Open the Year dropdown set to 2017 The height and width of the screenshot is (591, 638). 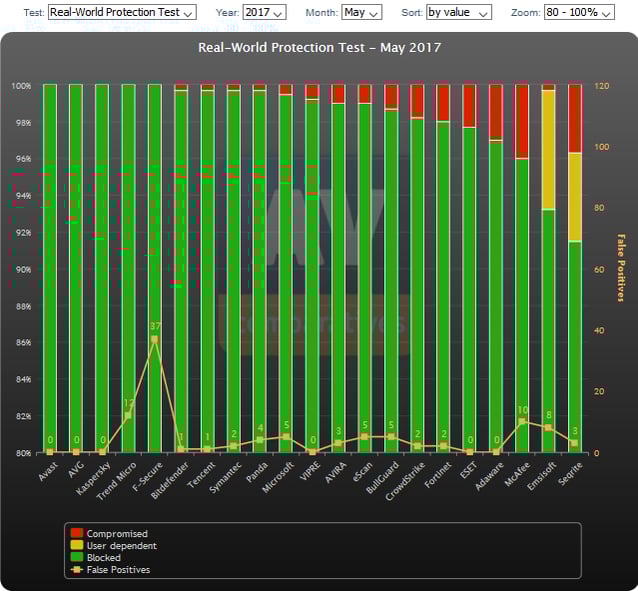[x=264, y=12]
